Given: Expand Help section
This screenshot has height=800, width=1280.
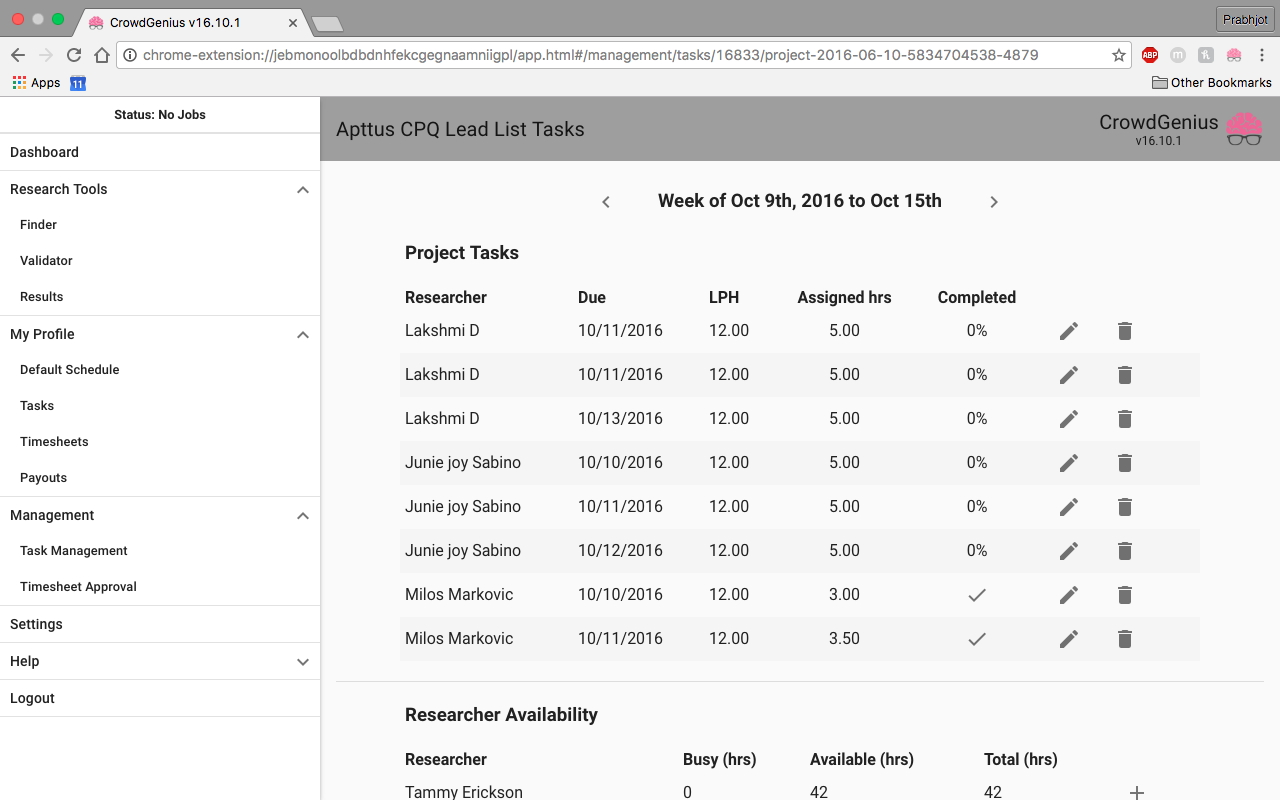Looking at the screenshot, I should [x=303, y=662].
